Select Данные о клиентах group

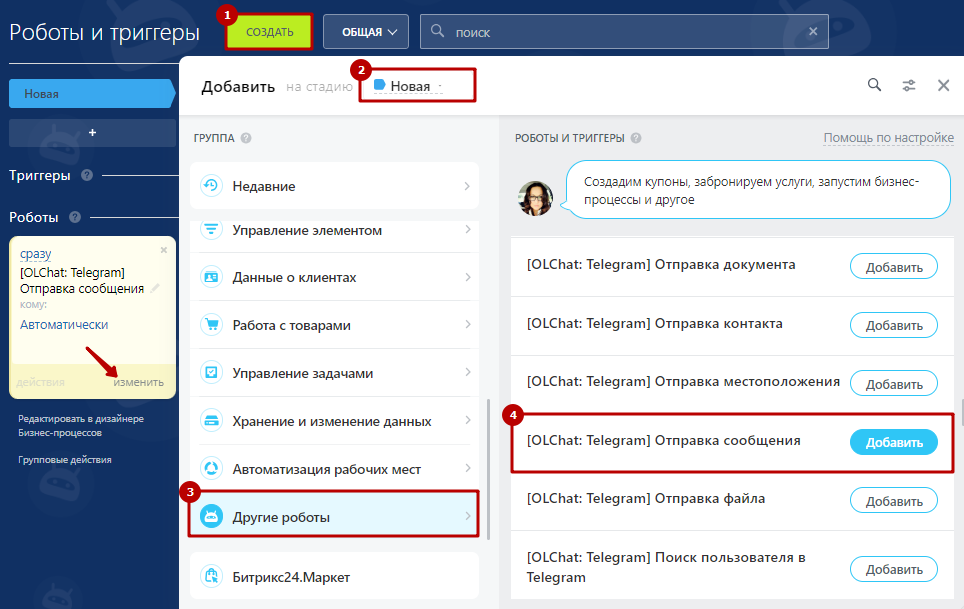click(x=334, y=277)
